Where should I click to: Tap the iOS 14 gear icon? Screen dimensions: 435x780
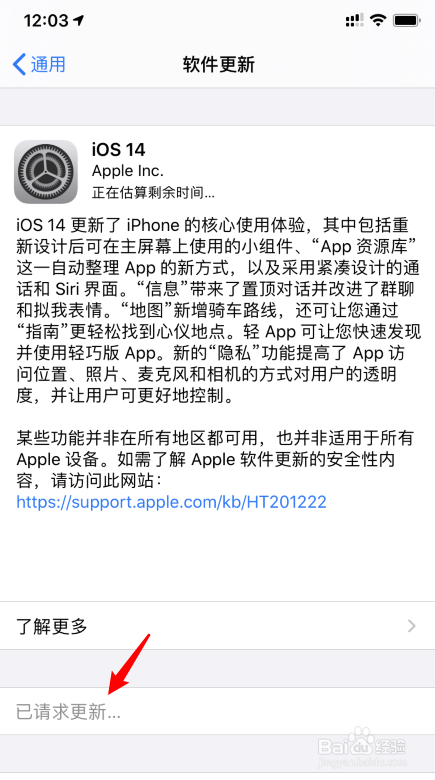point(46,172)
